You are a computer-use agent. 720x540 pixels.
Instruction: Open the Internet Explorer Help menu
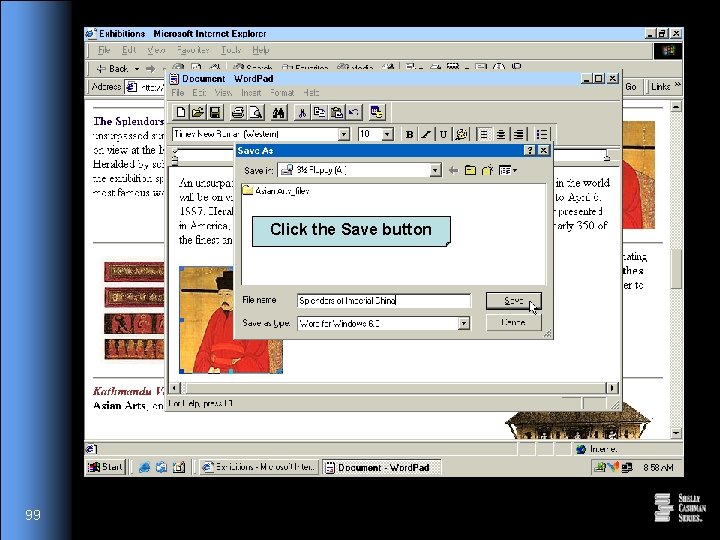click(260, 50)
